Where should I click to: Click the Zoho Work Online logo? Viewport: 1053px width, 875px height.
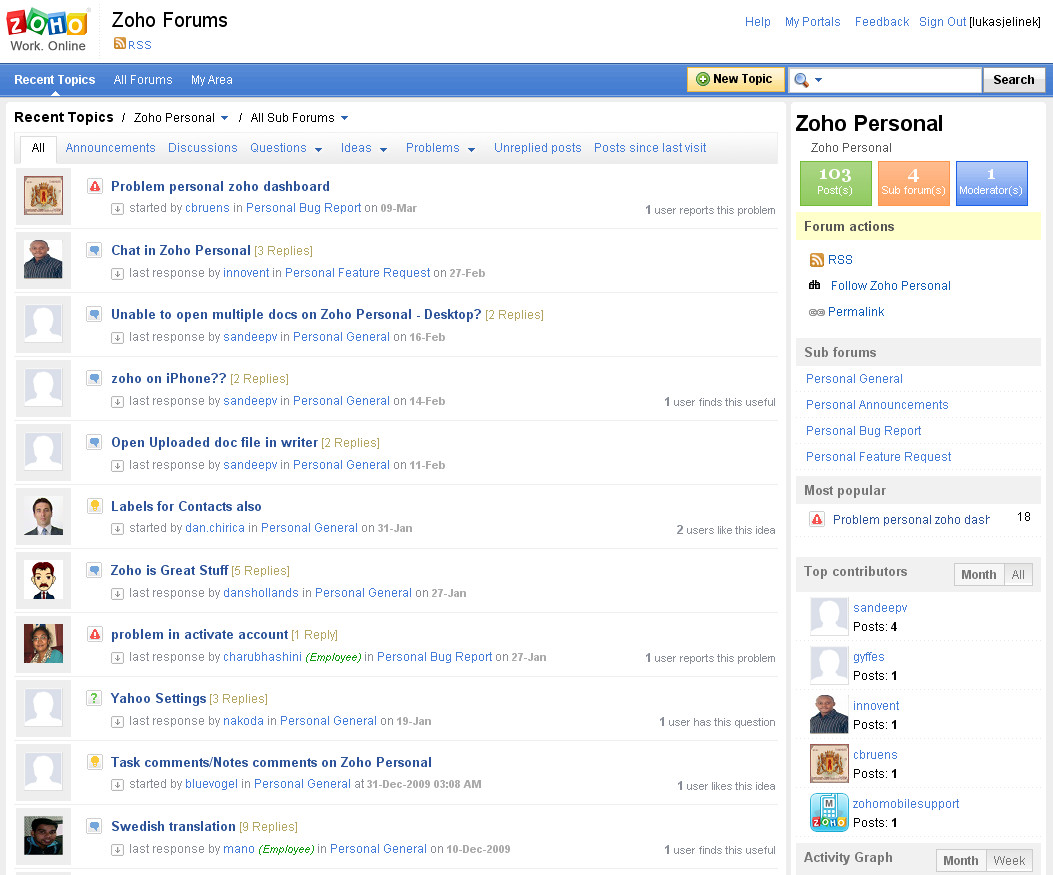point(48,30)
